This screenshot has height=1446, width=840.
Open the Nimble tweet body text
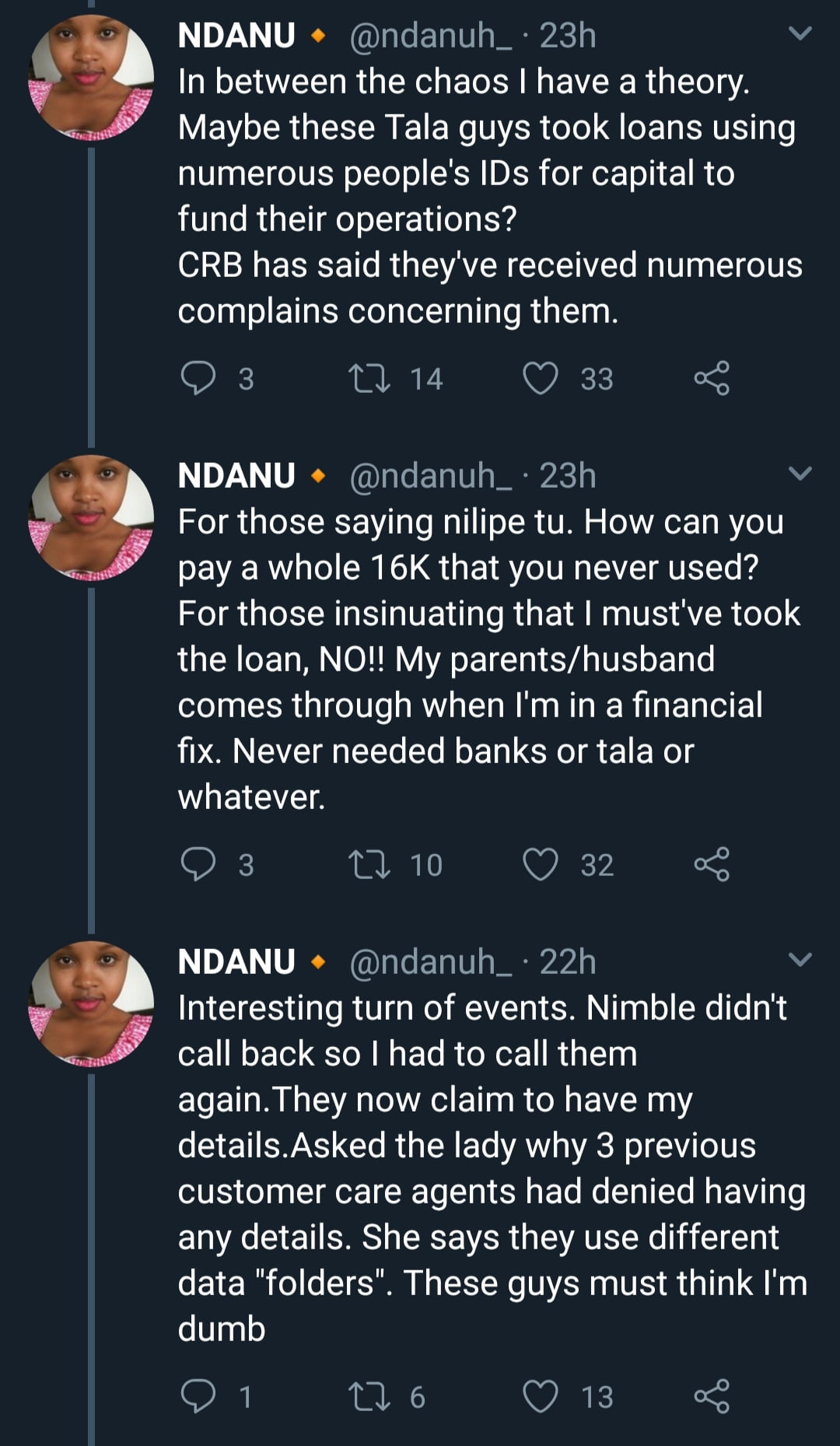[490, 1168]
